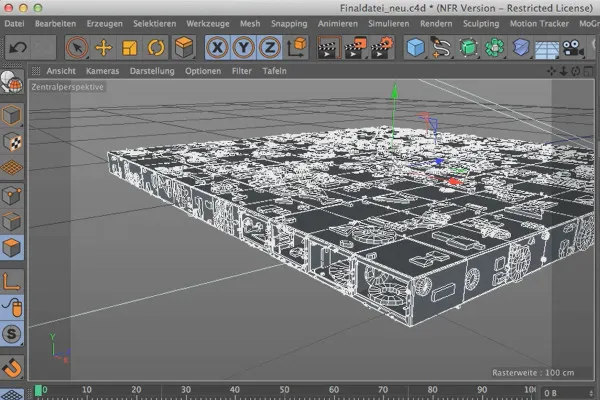Click the red X axis handle

click(x=455, y=182)
